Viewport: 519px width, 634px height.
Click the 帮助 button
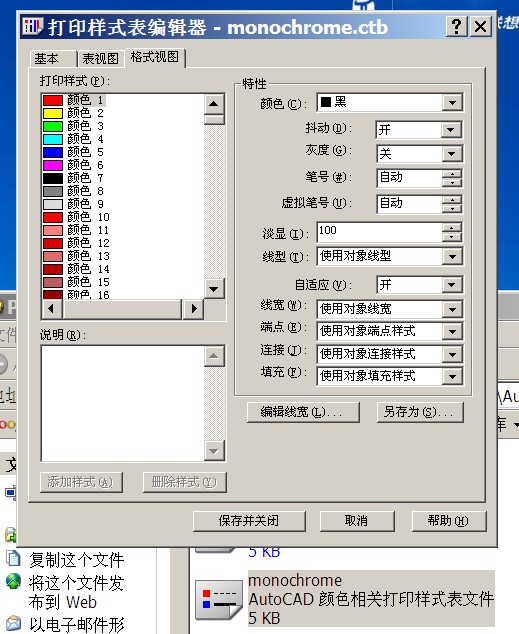pos(448,521)
